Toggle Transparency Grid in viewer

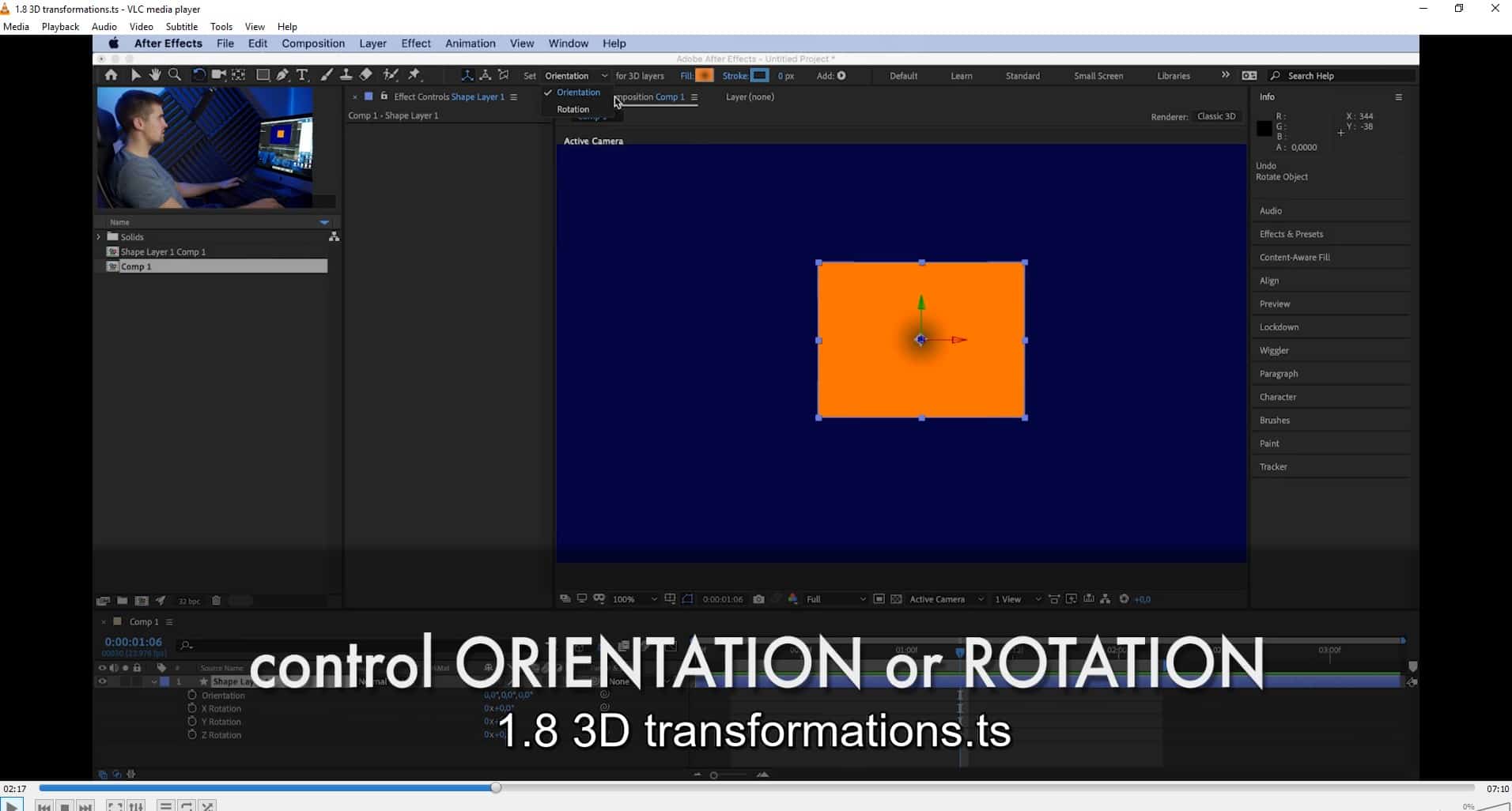[x=896, y=599]
